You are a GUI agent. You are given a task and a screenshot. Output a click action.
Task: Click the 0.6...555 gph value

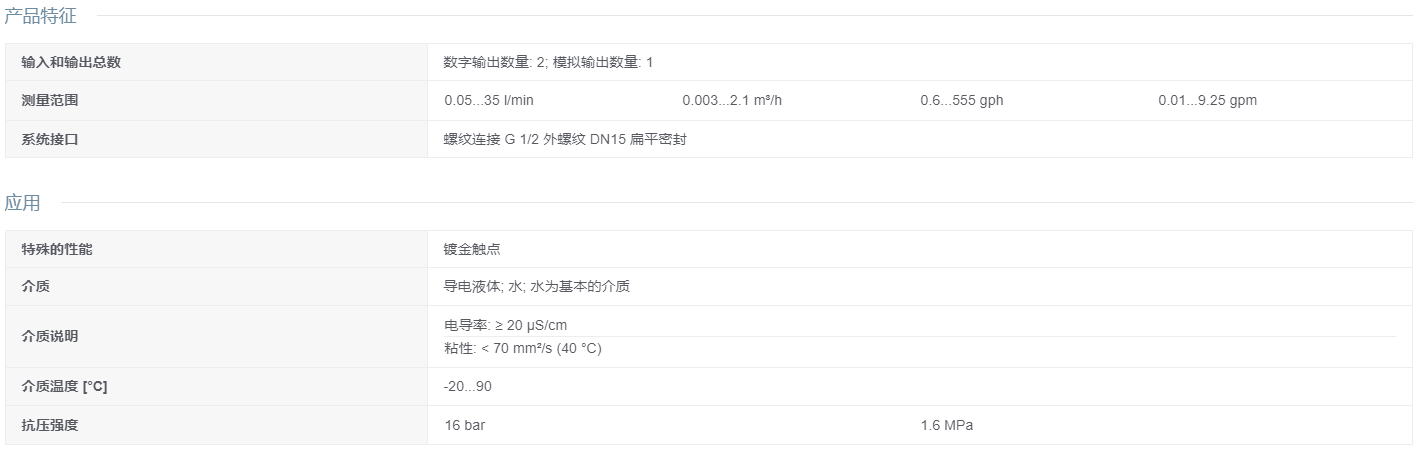point(961,100)
